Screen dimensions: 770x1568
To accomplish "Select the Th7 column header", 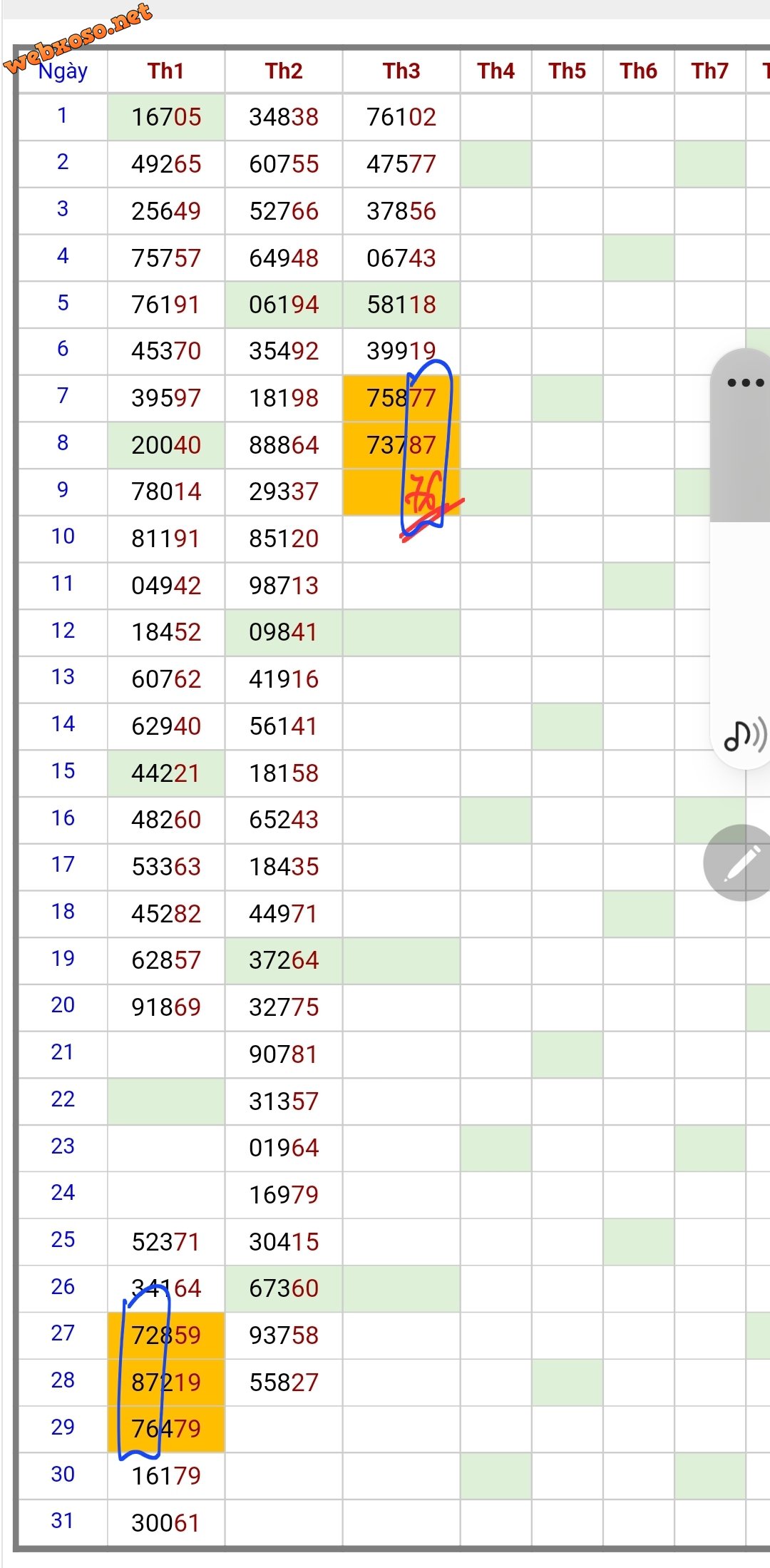I will pyautogui.click(x=710, y=71).
